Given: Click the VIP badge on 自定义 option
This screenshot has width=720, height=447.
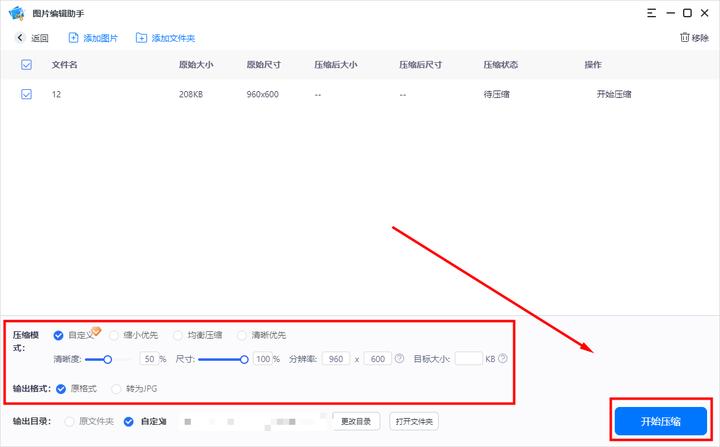Looking at the screenshot, I should pos(96,331).
